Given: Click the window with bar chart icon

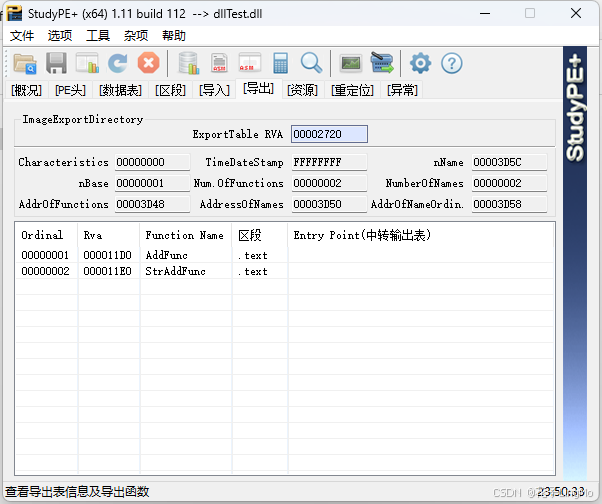Looking at the screenshot, I should tap(87, 63).
